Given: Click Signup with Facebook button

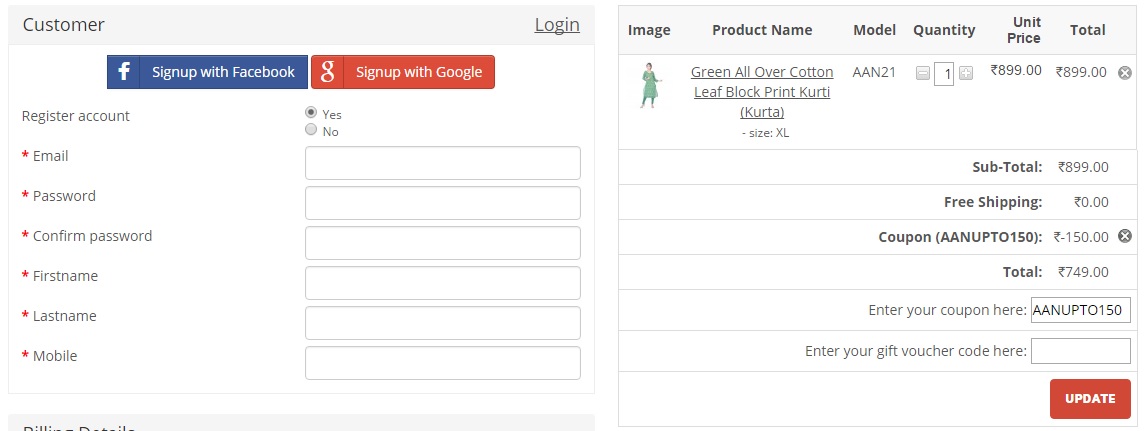Looking at the screenshot, I should 207,72.
